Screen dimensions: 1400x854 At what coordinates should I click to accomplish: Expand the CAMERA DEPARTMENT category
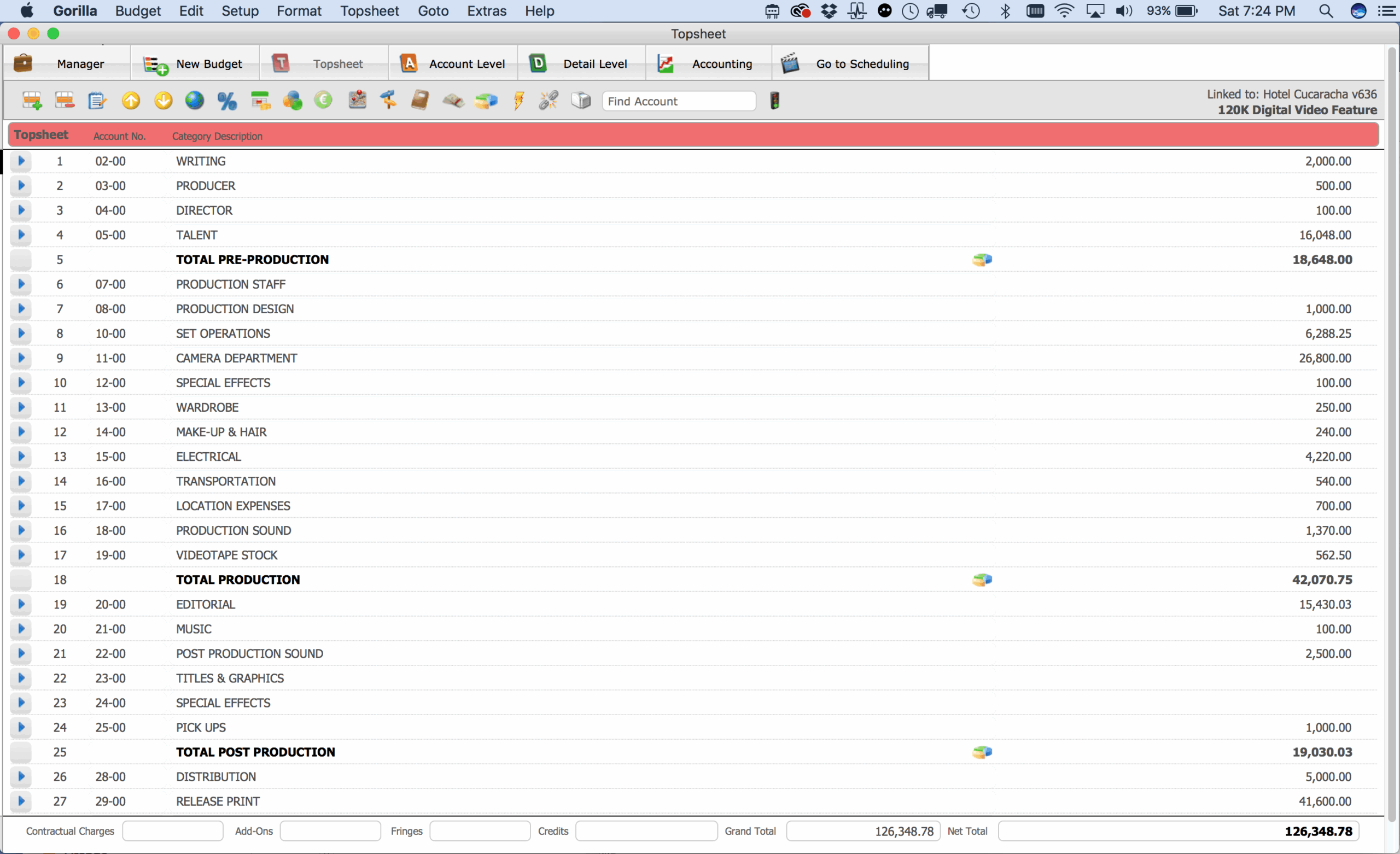point(21,358)
